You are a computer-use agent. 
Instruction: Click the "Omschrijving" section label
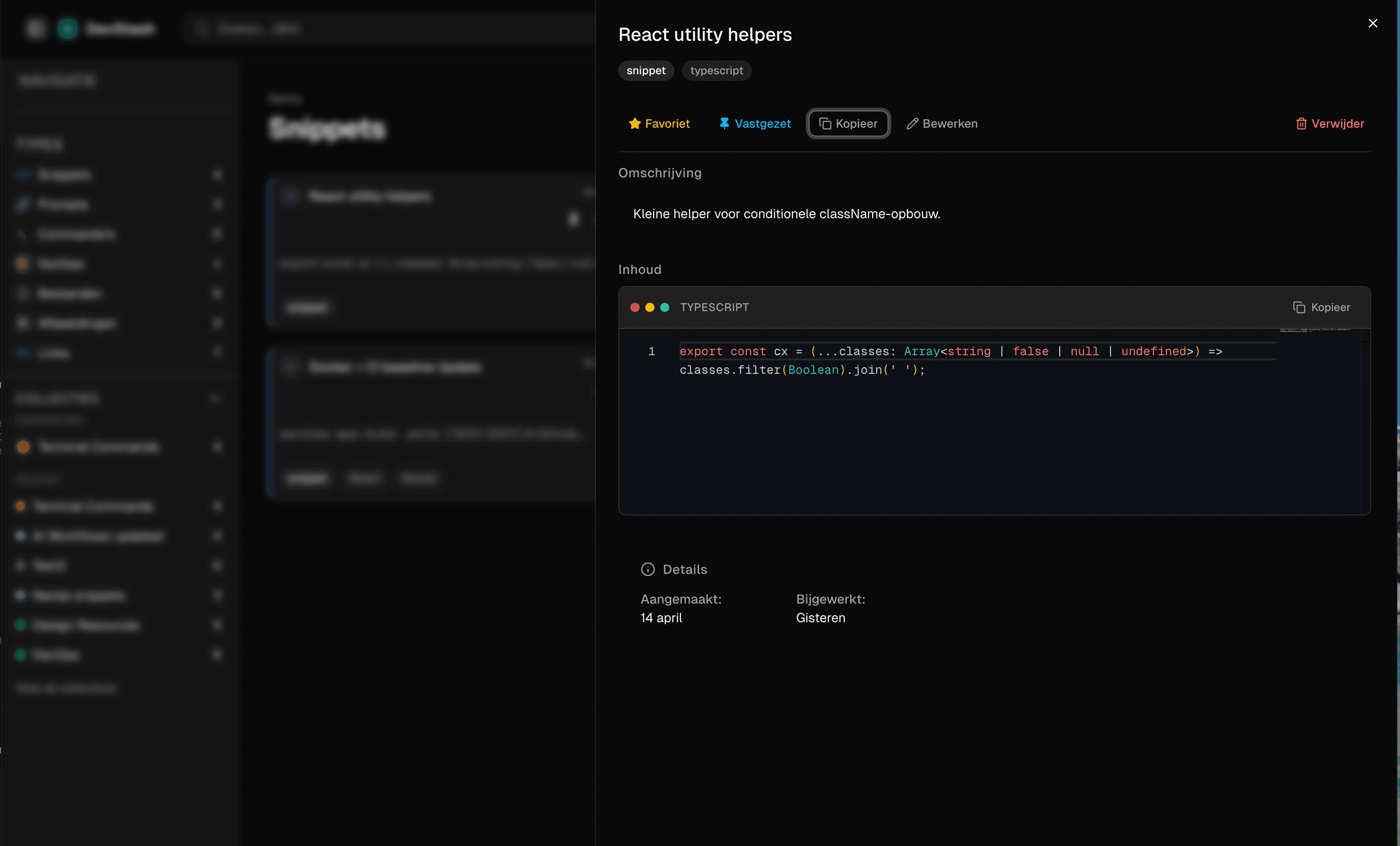pos(660,173)
